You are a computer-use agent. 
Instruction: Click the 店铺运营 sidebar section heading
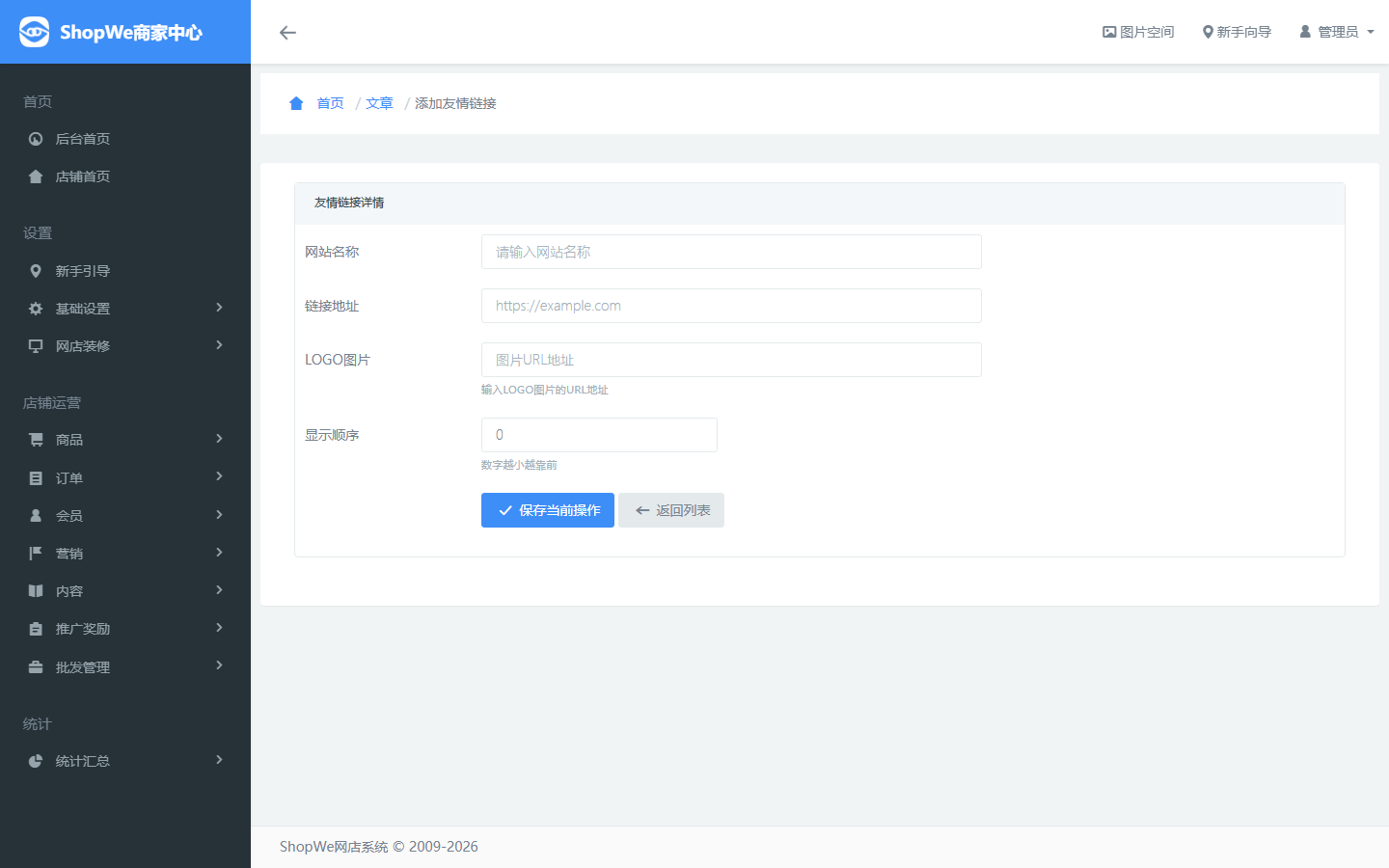point(52,402)
